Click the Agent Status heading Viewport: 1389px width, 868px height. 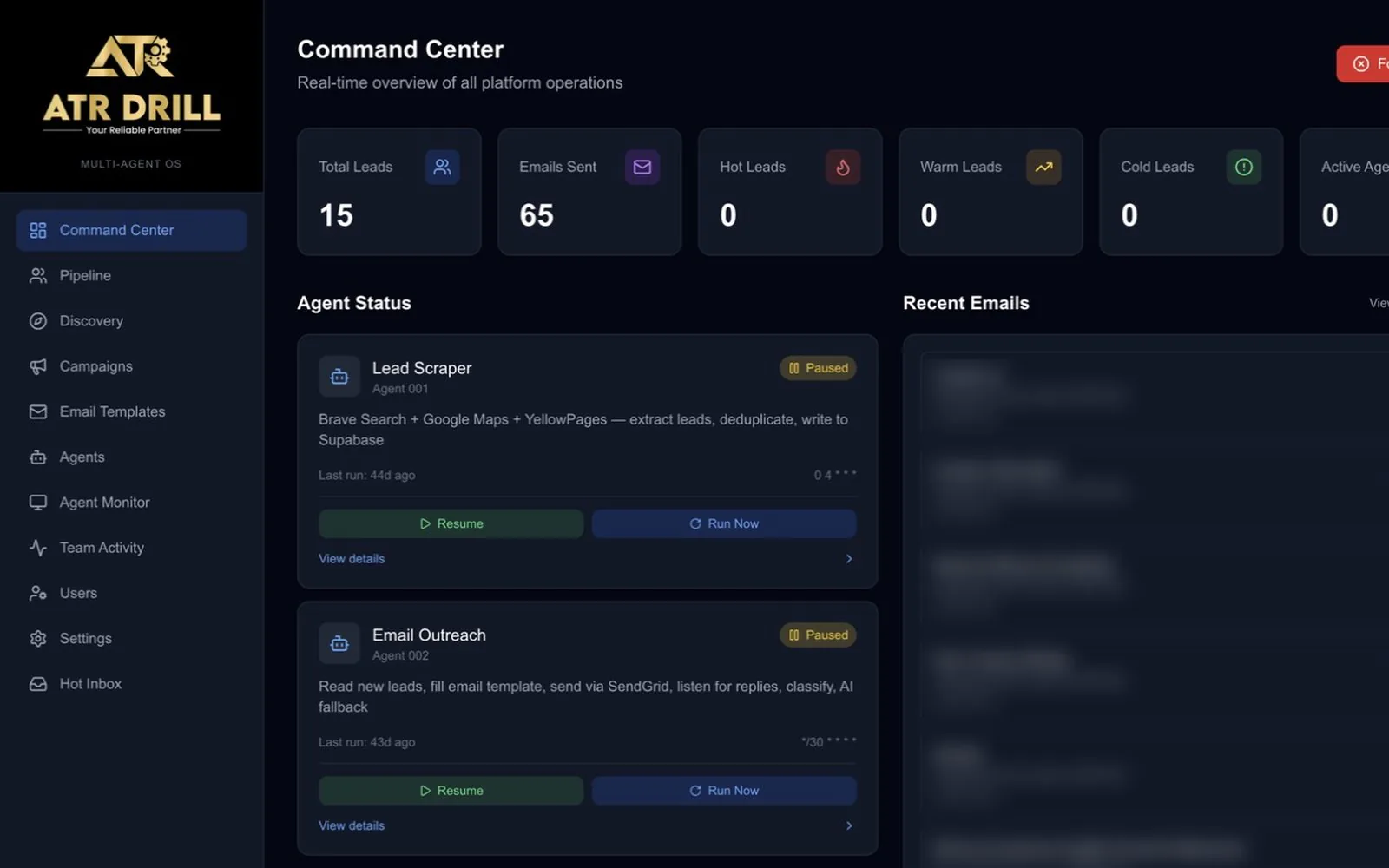tap(354, 303)
